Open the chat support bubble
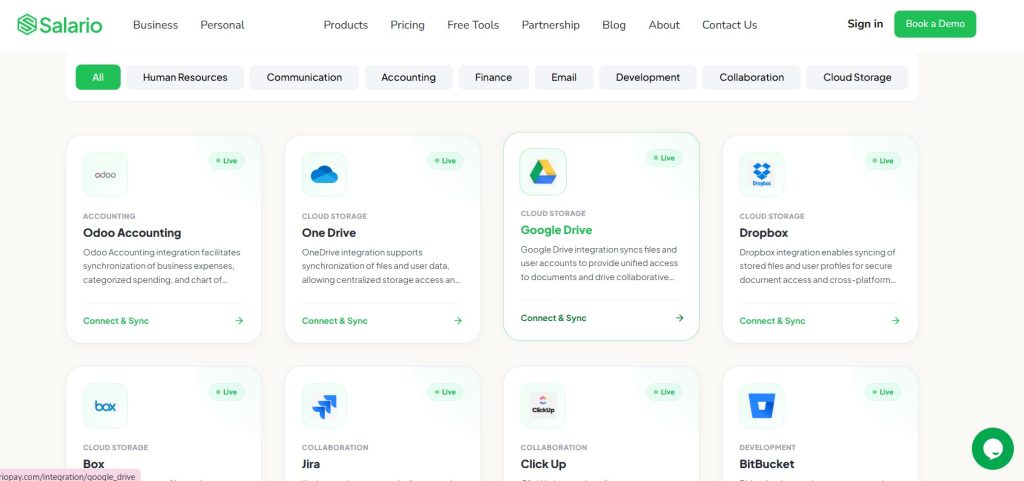Screen dimensions: 1024x481 pos(992,448)
